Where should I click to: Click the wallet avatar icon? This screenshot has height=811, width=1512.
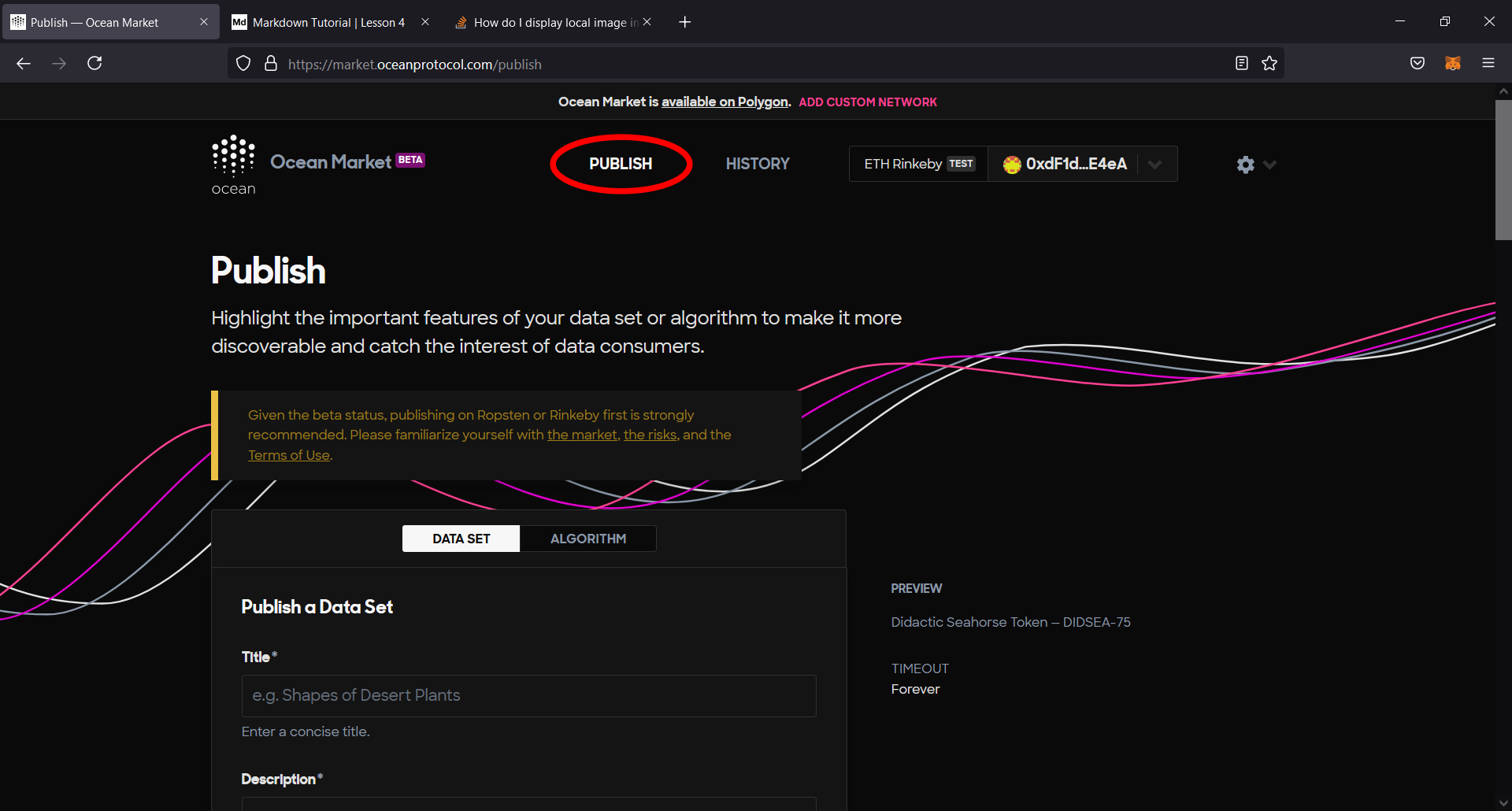tap(1012, 165)
